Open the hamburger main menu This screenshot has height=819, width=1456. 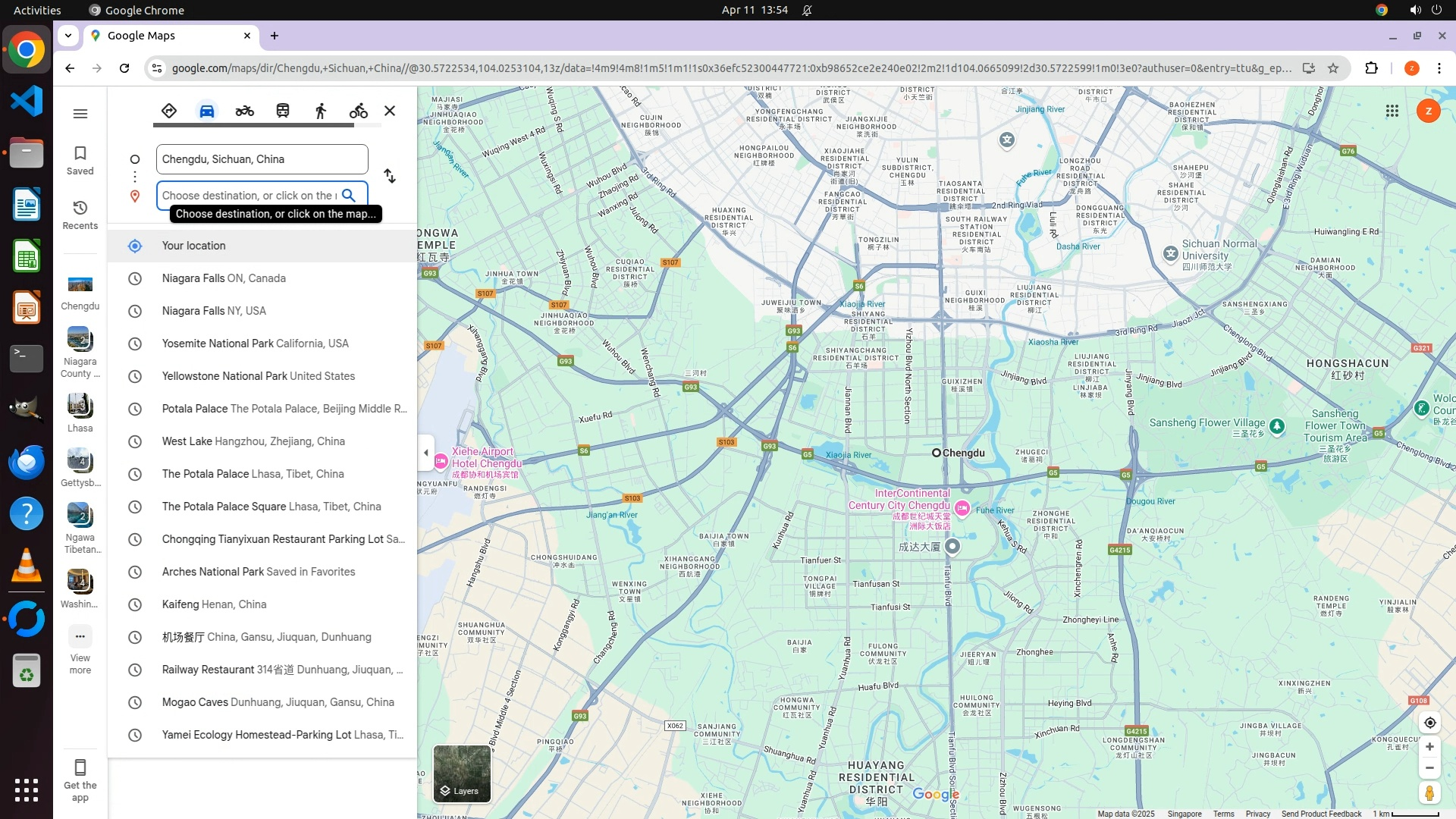click(80, 114)
